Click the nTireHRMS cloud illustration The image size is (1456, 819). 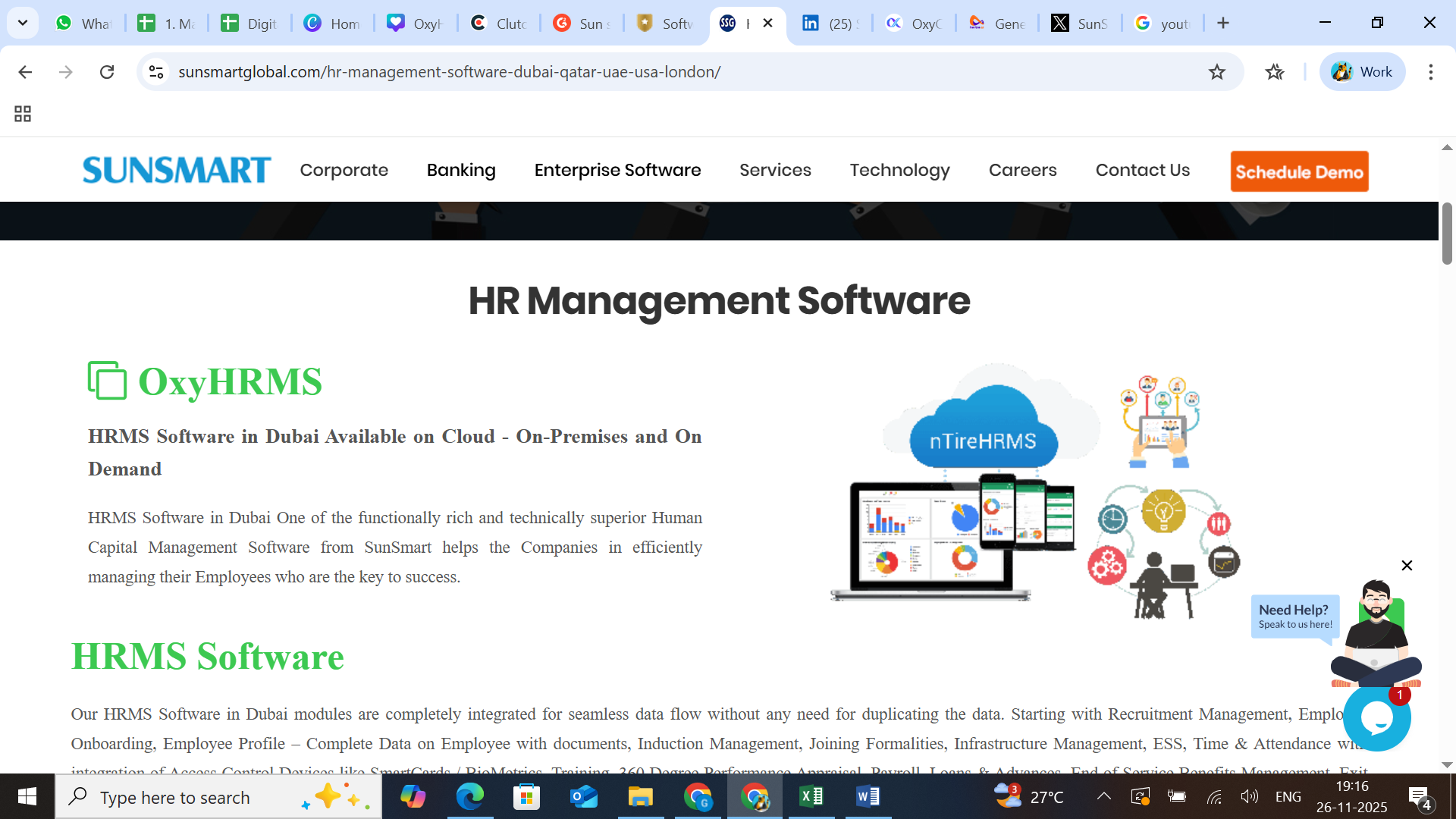983,426
